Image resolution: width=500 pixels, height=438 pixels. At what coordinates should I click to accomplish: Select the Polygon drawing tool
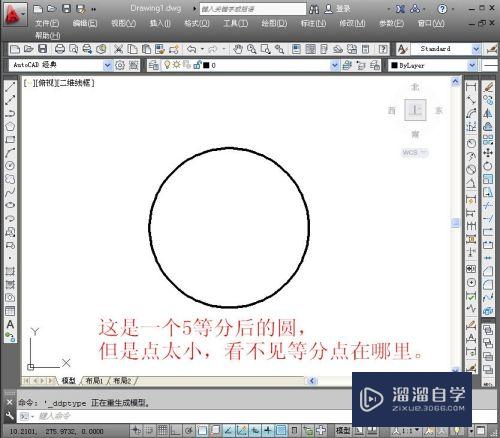point(10,126)
